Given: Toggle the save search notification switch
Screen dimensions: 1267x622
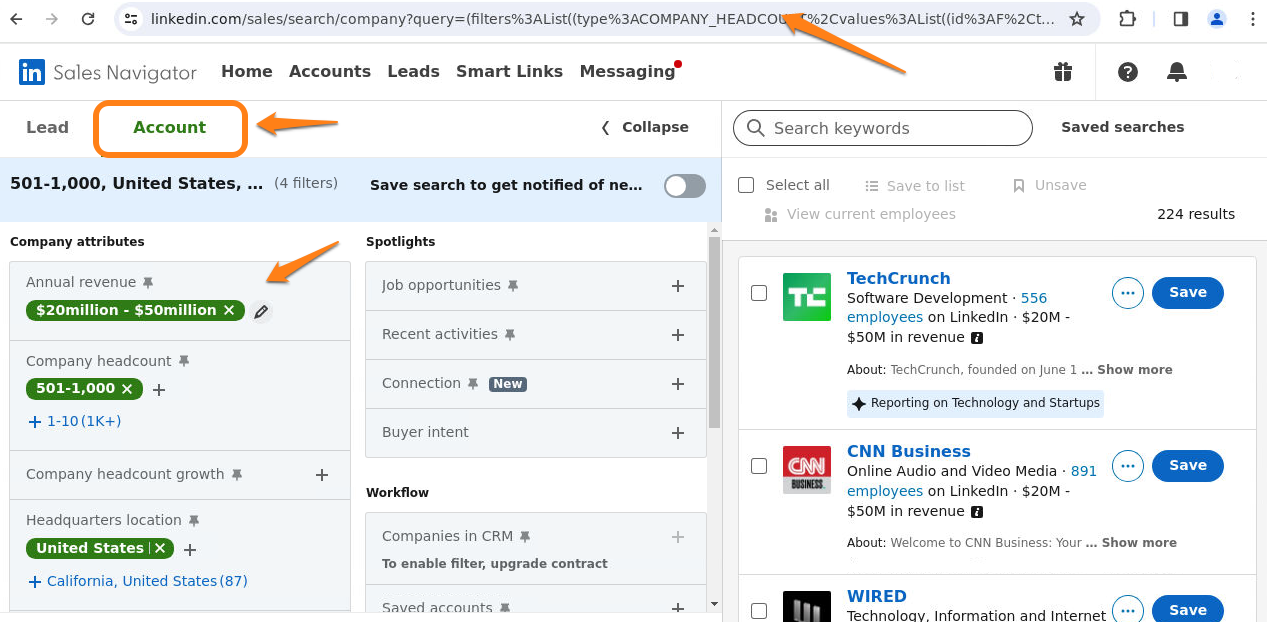Looking at the screenshot, I should tap(685, 186).
